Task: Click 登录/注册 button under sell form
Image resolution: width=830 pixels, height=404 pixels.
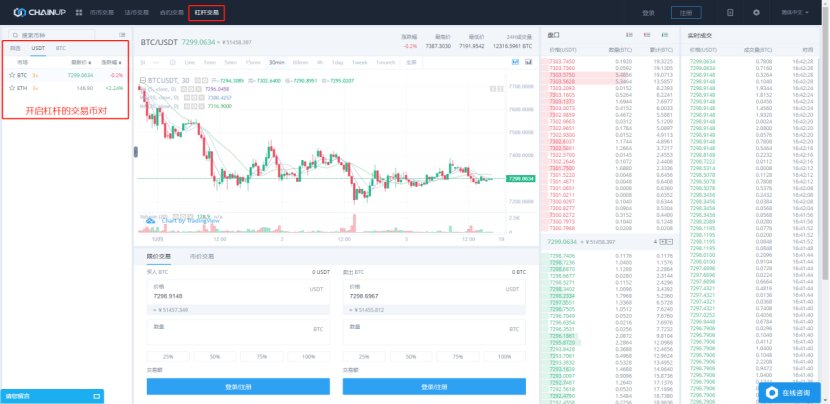Action: pos(434,387)
